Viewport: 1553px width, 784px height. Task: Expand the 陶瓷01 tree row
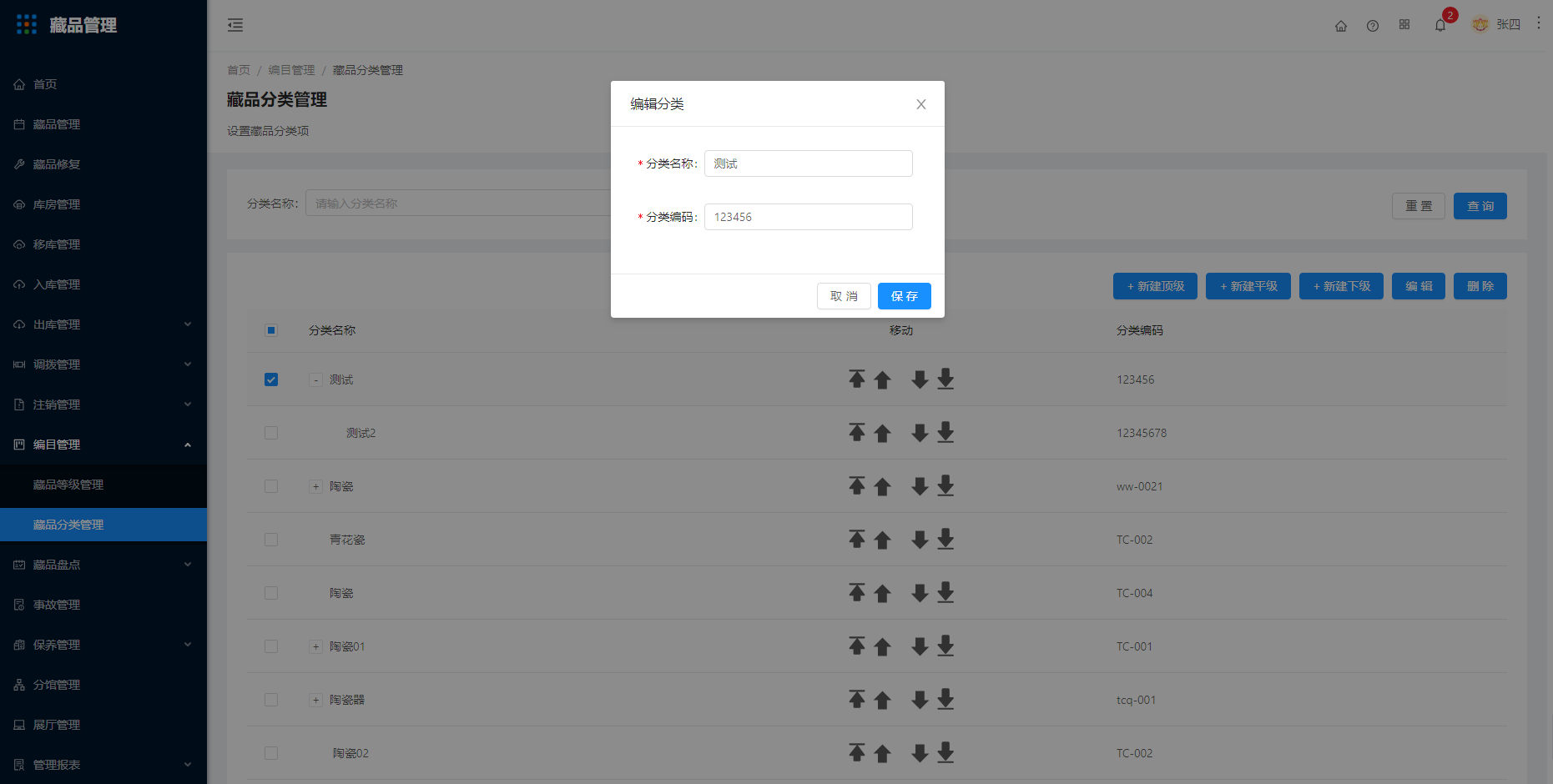(x=315, y=647)
